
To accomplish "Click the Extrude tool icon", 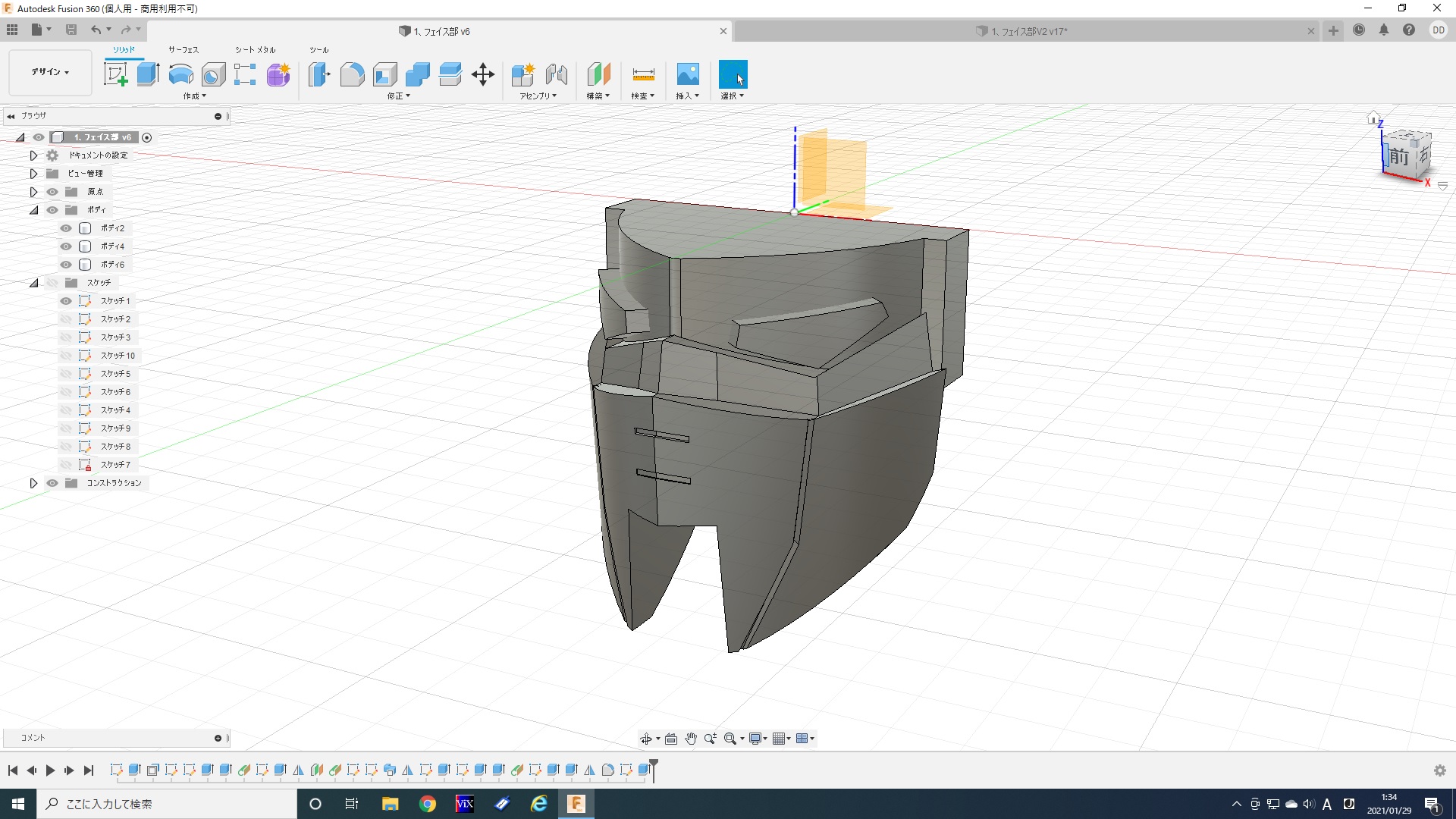I will tap(149, 74).
